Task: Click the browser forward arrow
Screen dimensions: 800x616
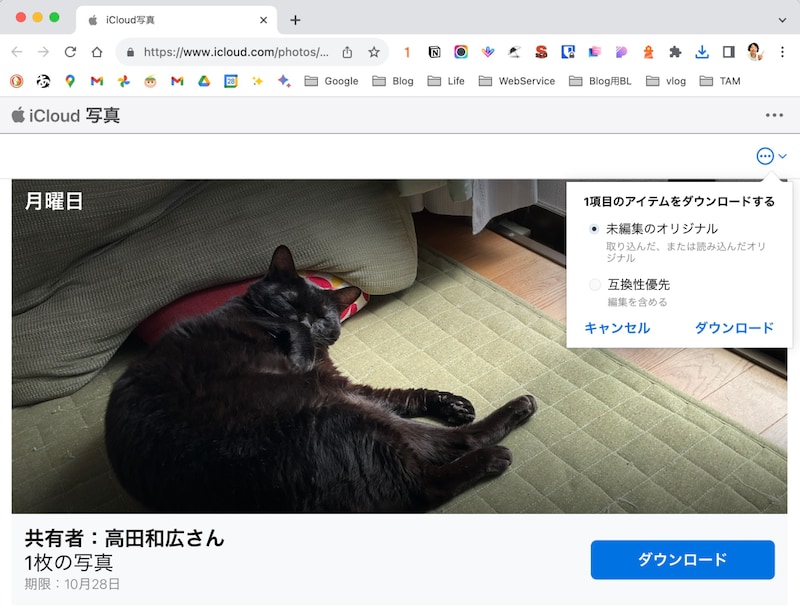Action: click(43, 52)
